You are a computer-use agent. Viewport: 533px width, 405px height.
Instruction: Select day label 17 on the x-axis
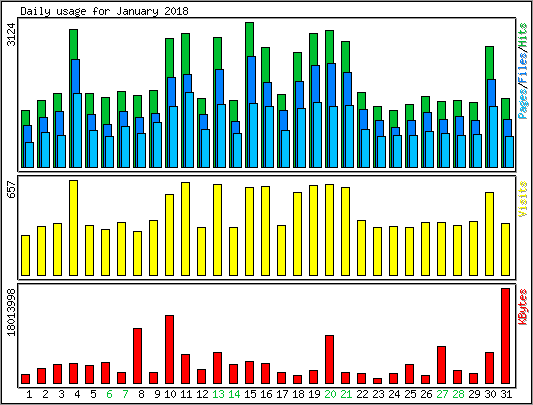coord(282,394)
